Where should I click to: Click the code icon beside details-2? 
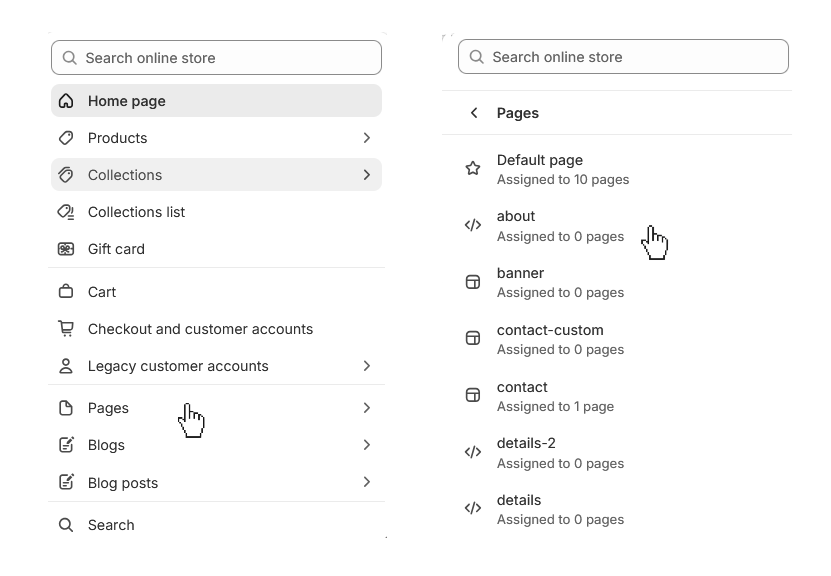(473, 452)
